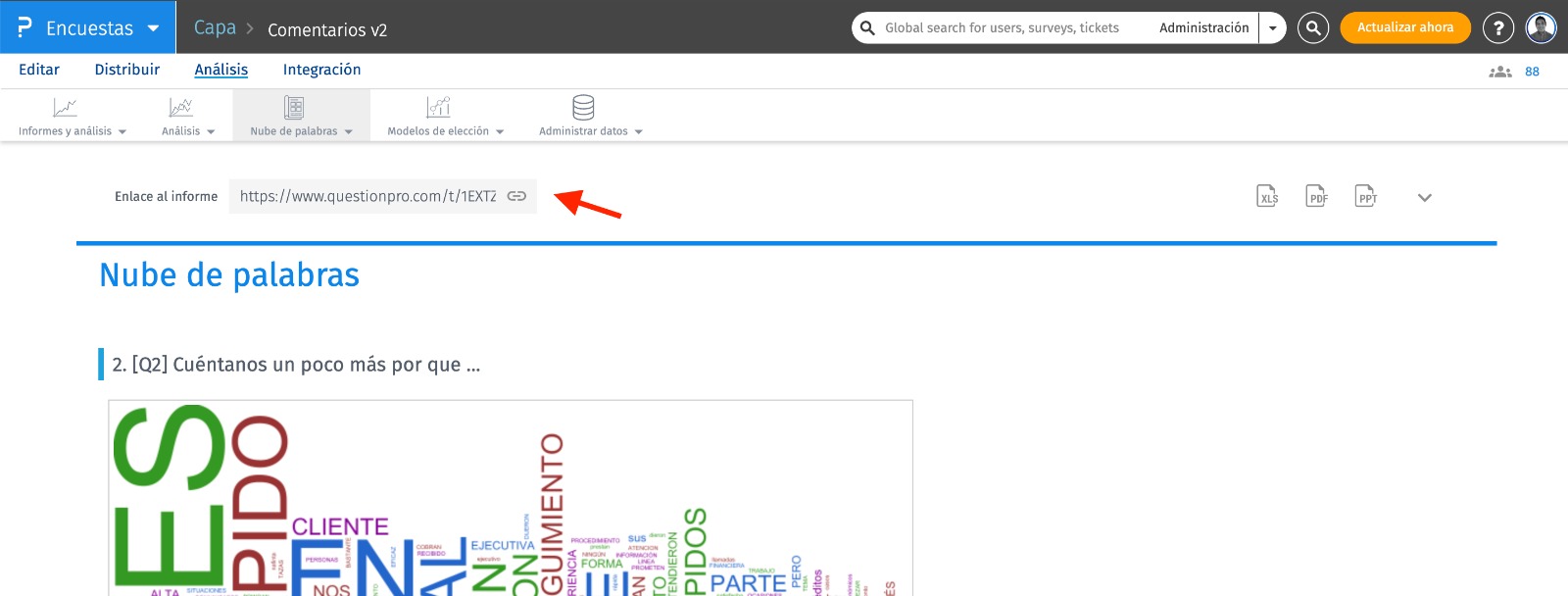Go to the Integración tab

click(321, 70)
